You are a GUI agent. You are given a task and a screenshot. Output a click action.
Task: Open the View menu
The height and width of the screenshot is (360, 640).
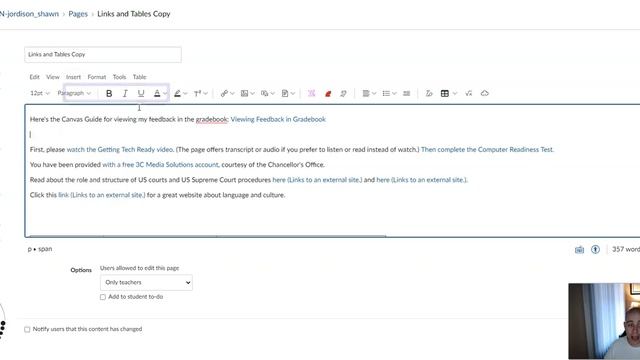53,77
